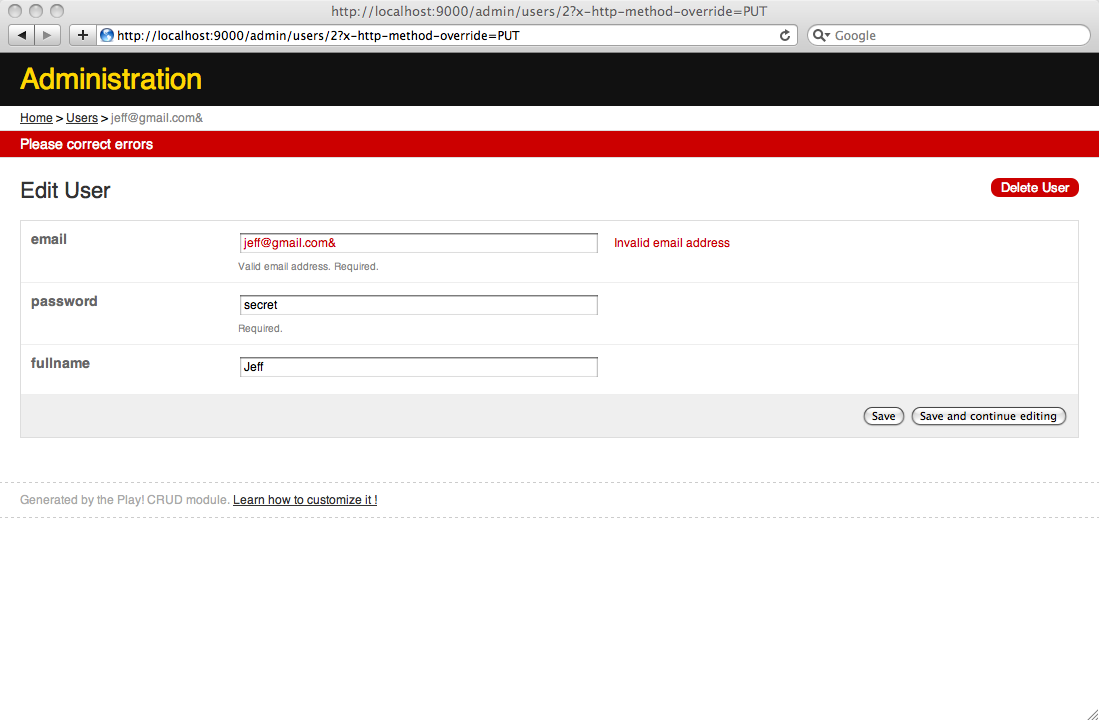
Task: Open Learn how to customize it link
Action: (x=305, y=500)
